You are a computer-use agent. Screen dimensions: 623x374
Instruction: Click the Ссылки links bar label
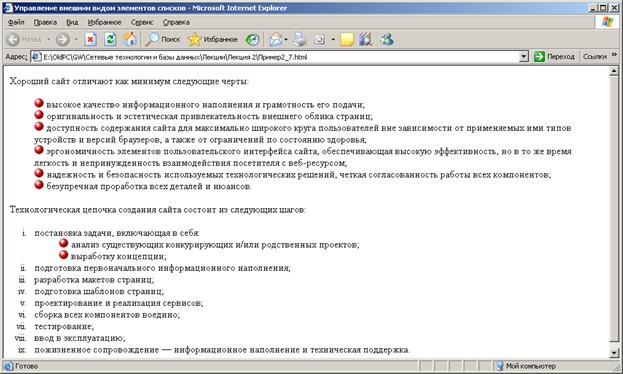(594, 57)
